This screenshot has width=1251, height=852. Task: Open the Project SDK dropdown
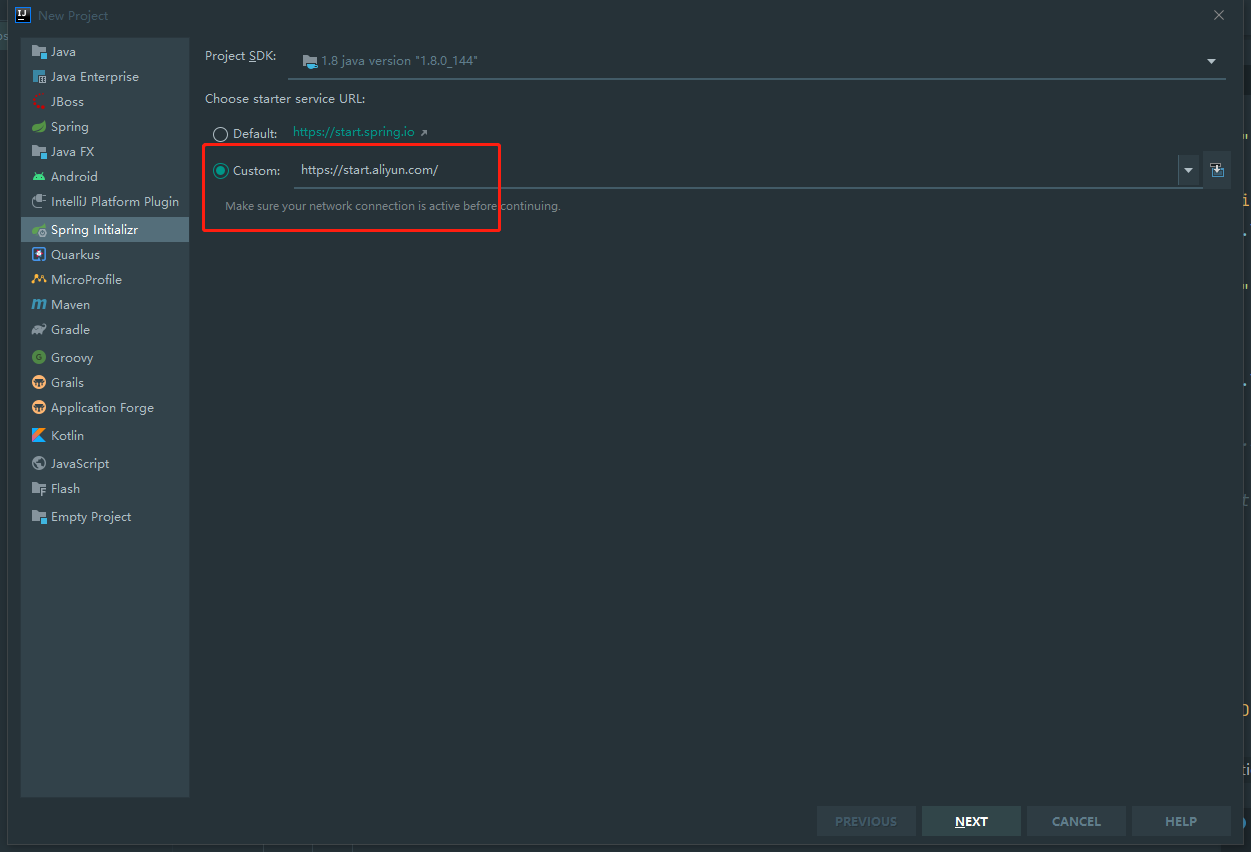[x=1210, y=60]
